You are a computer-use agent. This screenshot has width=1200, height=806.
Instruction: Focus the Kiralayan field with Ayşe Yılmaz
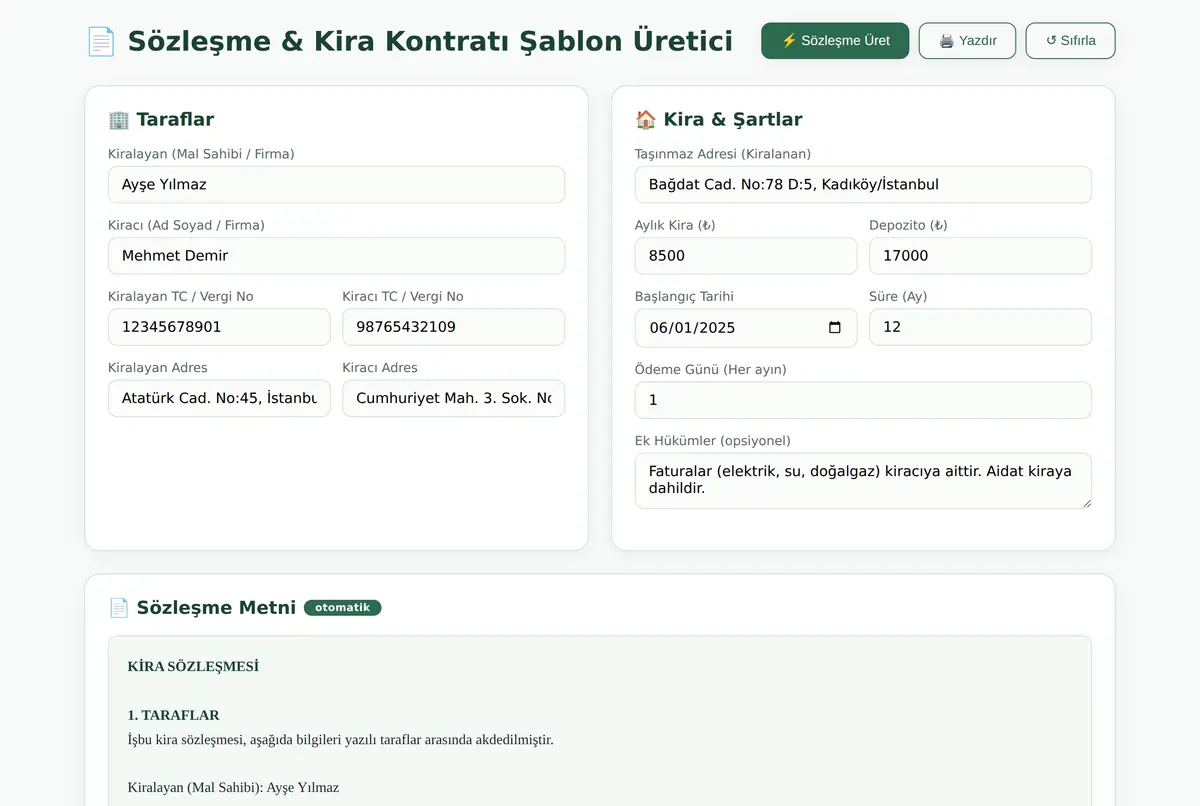tap(336, 184)
